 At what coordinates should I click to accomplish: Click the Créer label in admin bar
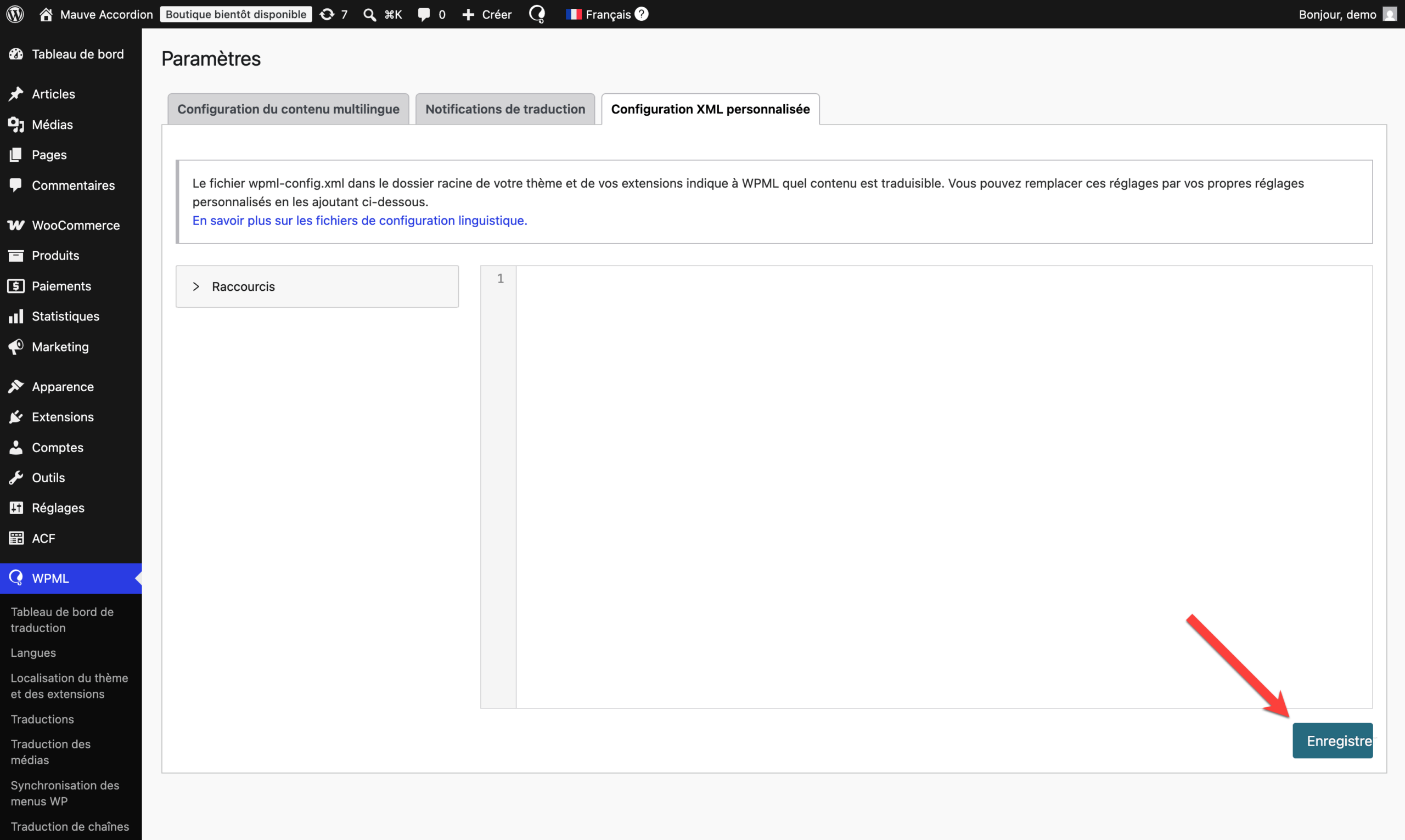click(x=497, y=14)
